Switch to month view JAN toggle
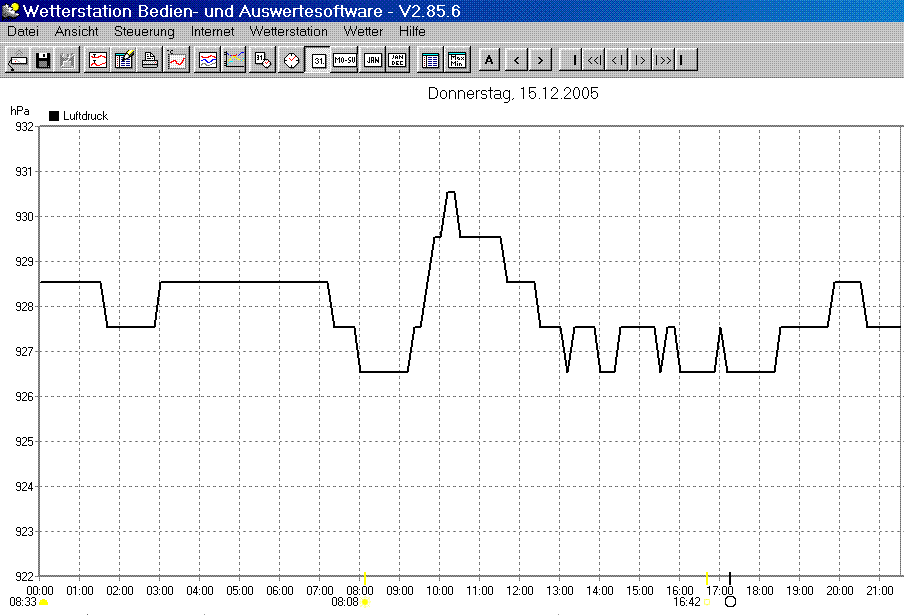 [x=372, y=60]
